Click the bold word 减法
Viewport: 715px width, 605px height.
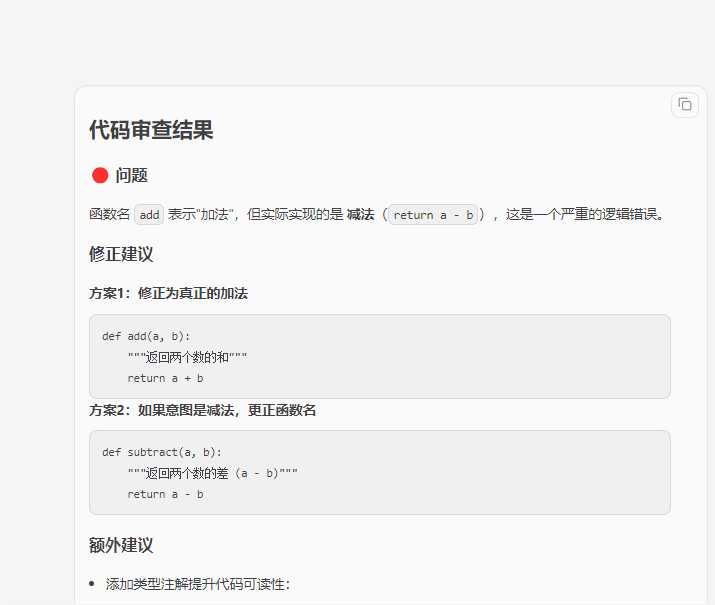click(360, 214)
